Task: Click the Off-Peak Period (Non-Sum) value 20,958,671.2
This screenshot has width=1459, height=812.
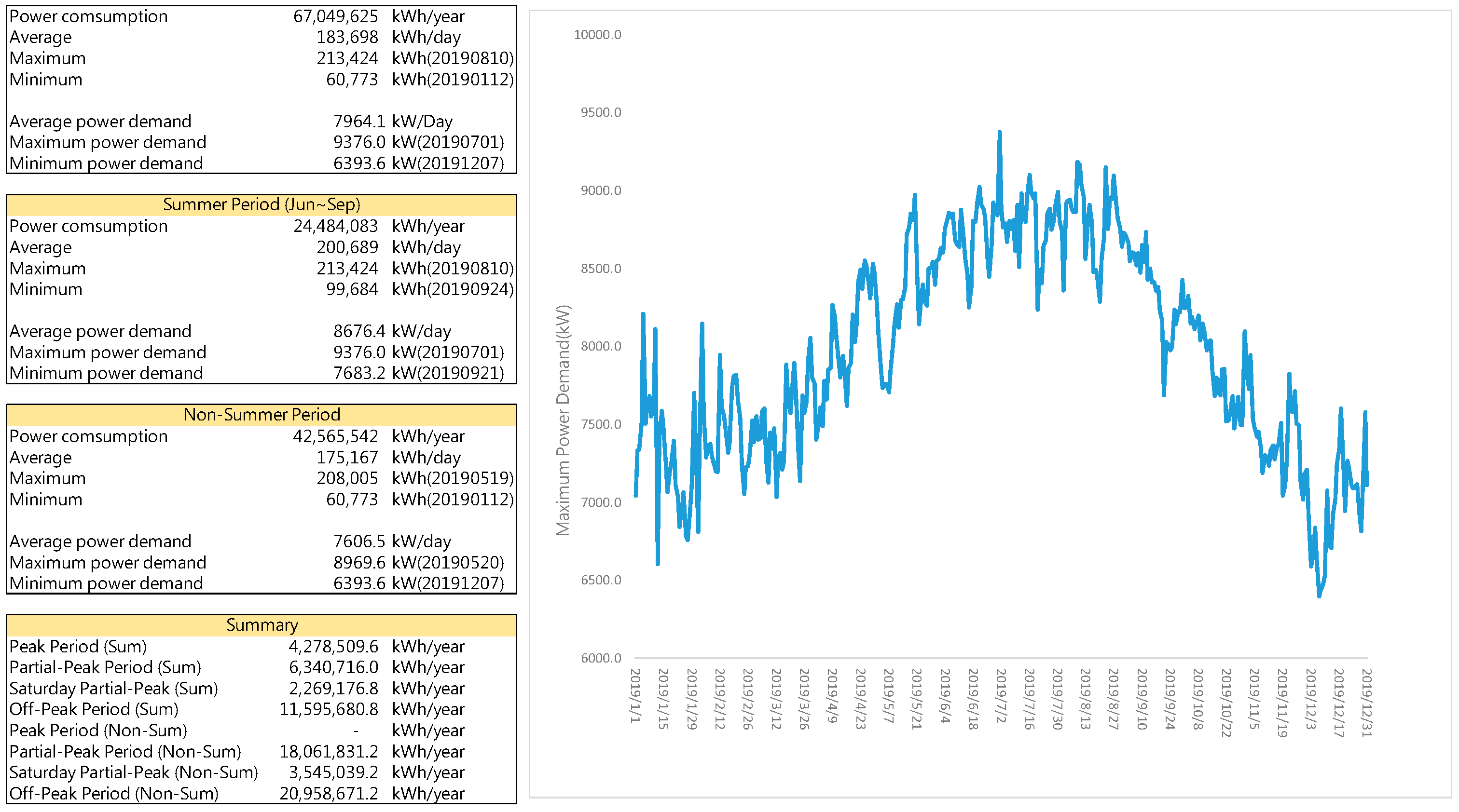Action: pyautogui.click(x=329, y=793)
